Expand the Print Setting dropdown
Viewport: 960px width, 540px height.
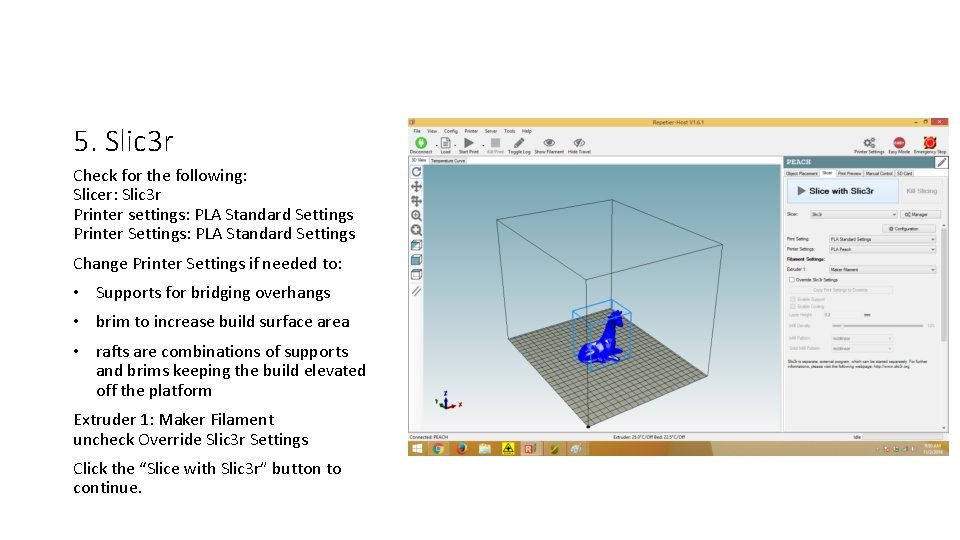click(x=882, y=239)
